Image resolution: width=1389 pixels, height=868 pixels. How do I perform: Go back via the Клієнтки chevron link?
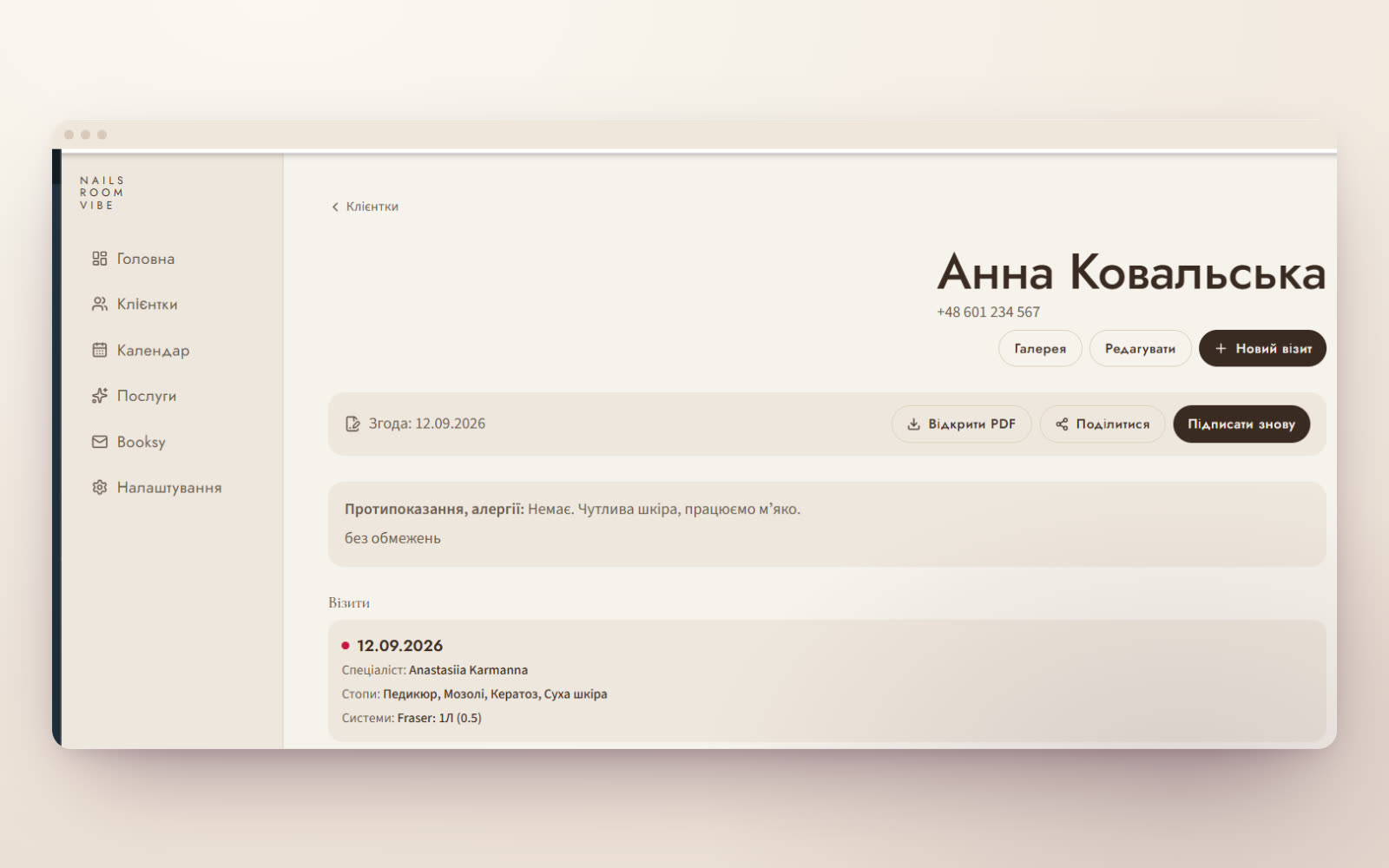click(365, 207)
